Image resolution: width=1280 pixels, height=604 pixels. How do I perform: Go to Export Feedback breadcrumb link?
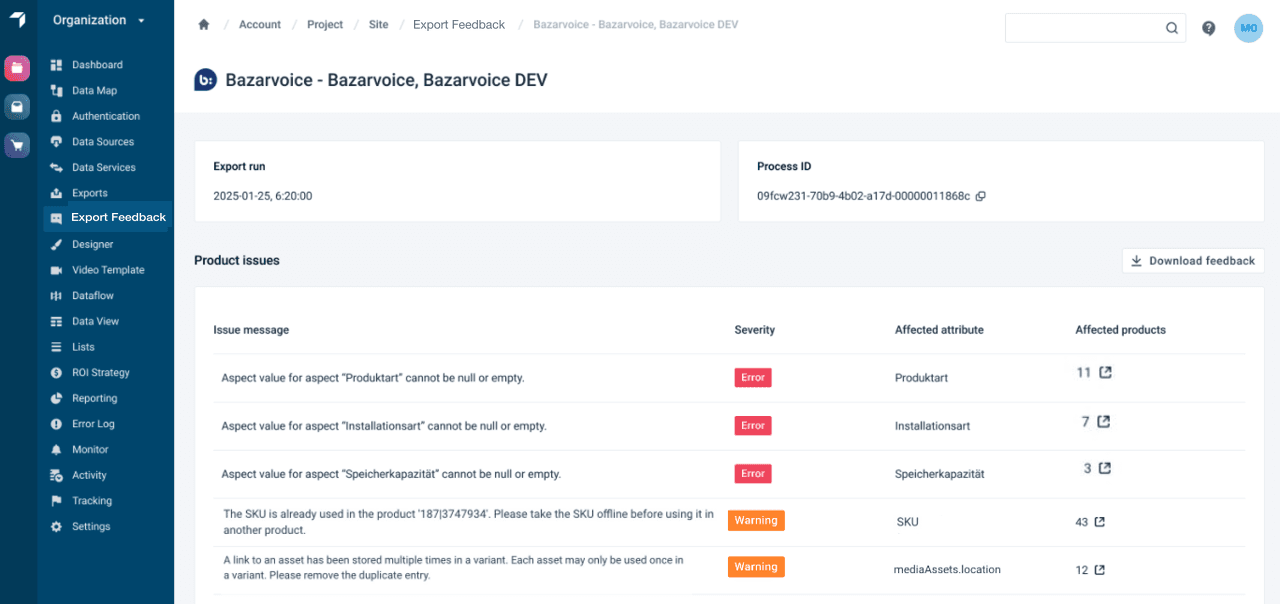pos(459,25)
